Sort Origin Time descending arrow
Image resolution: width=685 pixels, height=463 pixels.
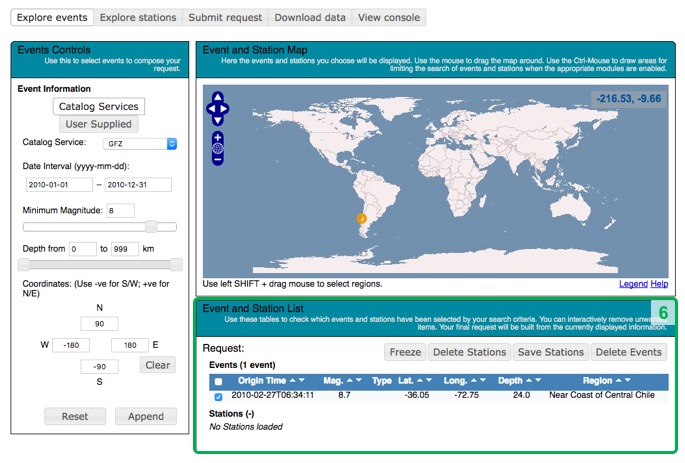point(301,380)
